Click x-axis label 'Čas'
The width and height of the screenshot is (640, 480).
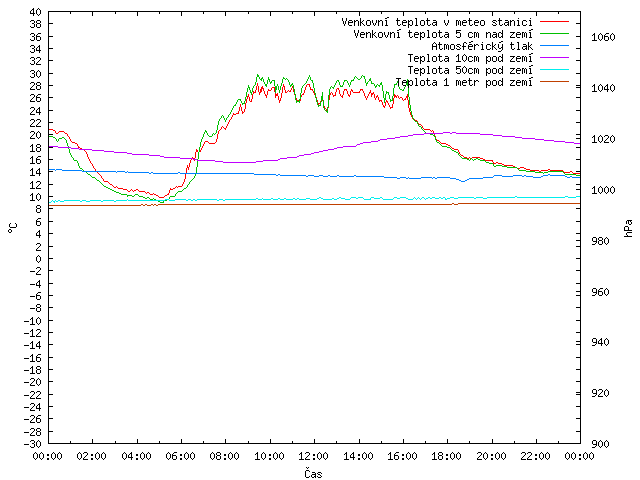coord(313,473)
